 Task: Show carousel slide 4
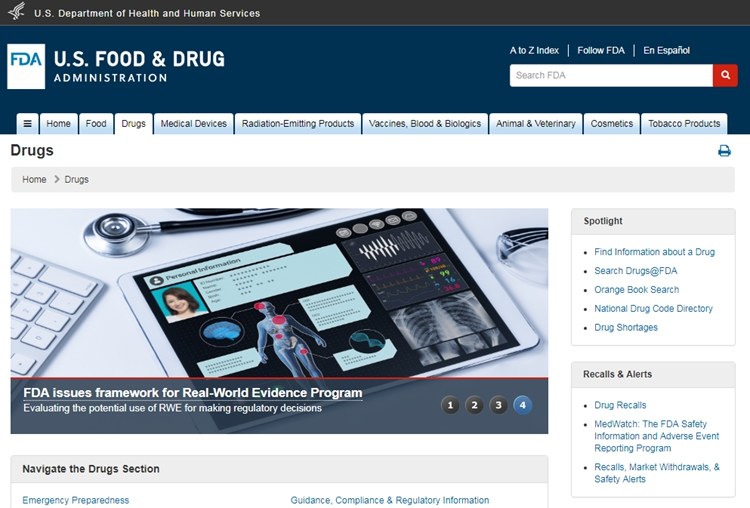(523, 405)
